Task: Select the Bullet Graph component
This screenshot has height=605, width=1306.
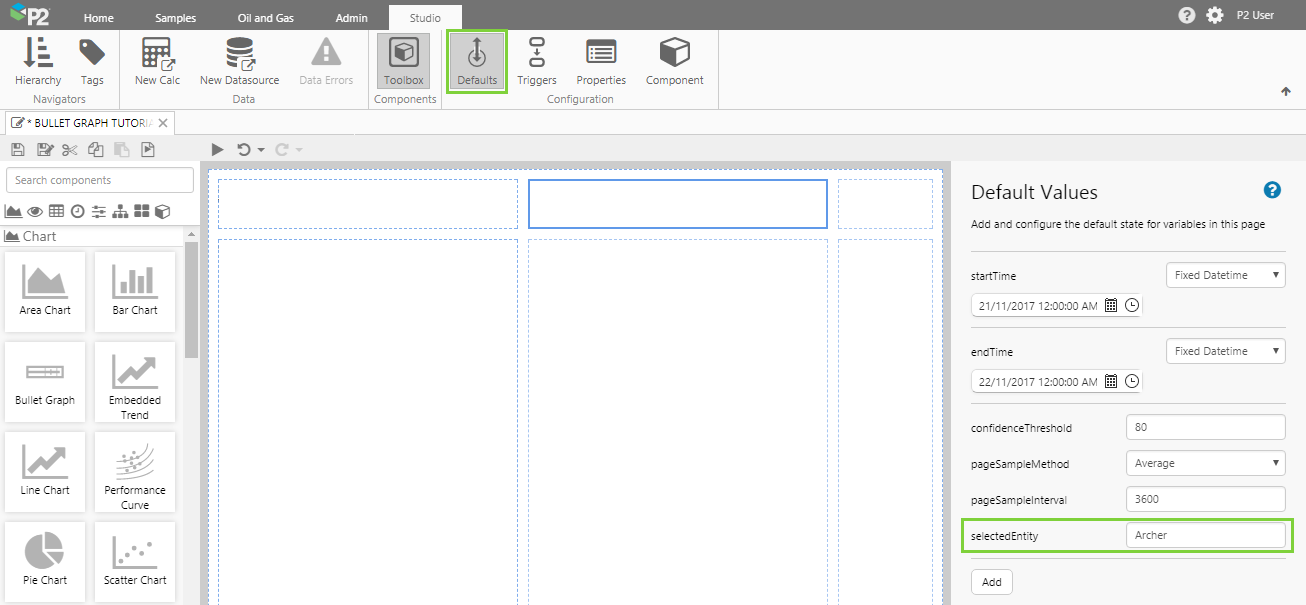Action: pos(45,380)
